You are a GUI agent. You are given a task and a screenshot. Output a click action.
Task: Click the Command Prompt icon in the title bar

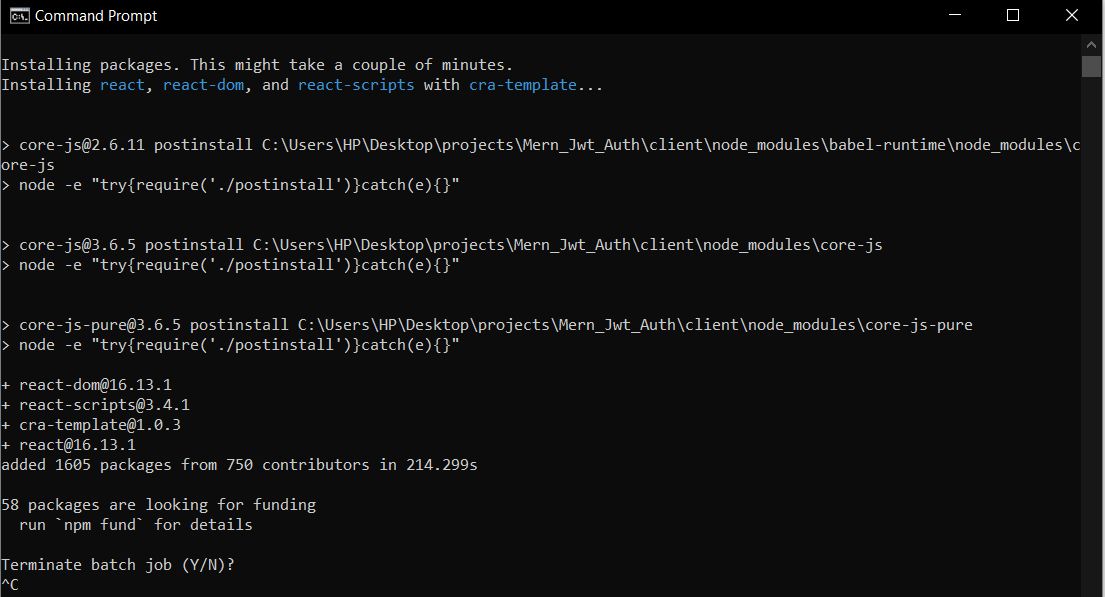[19, 16]
